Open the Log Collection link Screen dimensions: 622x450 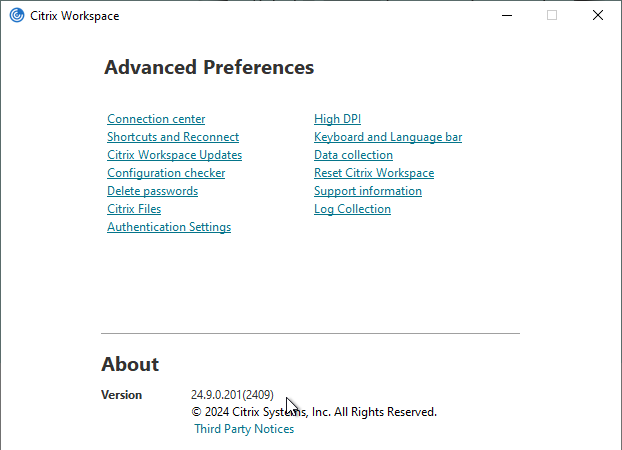click(x=352, y=209)
